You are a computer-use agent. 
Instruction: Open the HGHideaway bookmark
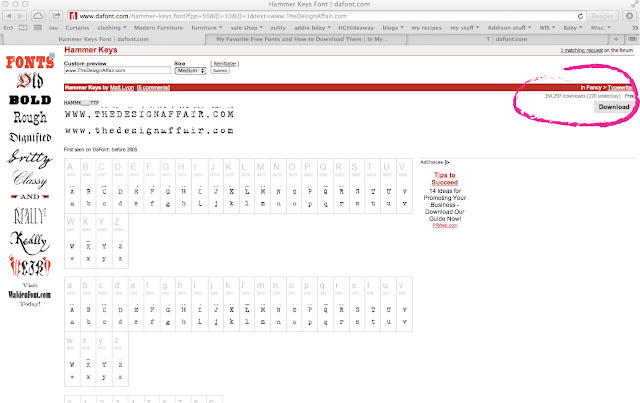356,28
